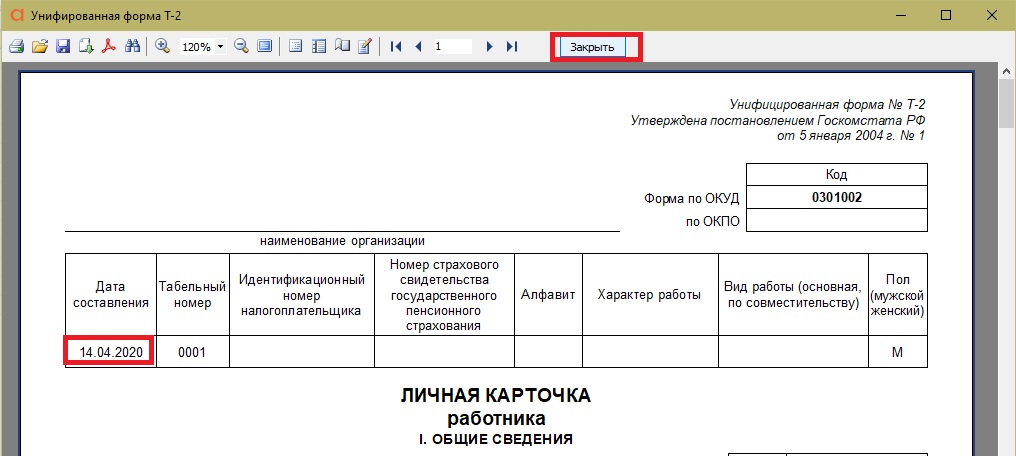
Task: Click the Номер страхового свидетельства header
Action: tap(444, 295)
